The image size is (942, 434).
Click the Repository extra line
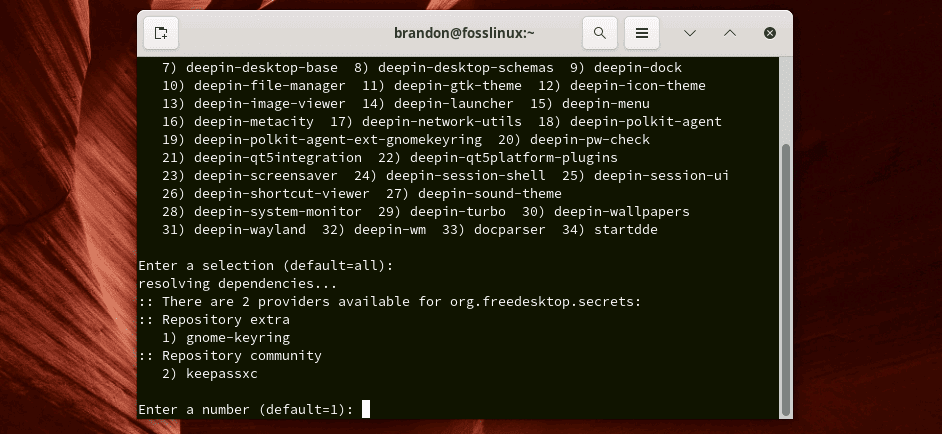pos(214,320)
